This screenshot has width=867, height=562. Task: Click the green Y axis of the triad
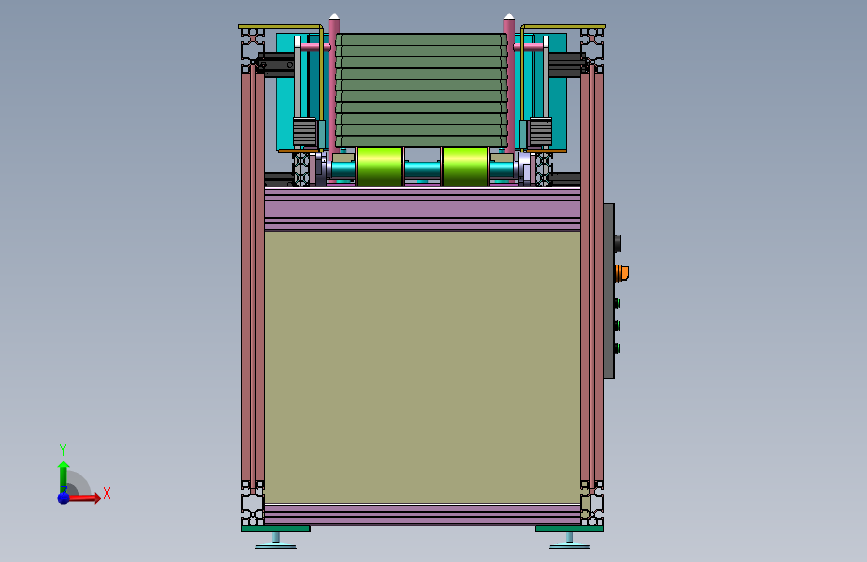(64, 476)
